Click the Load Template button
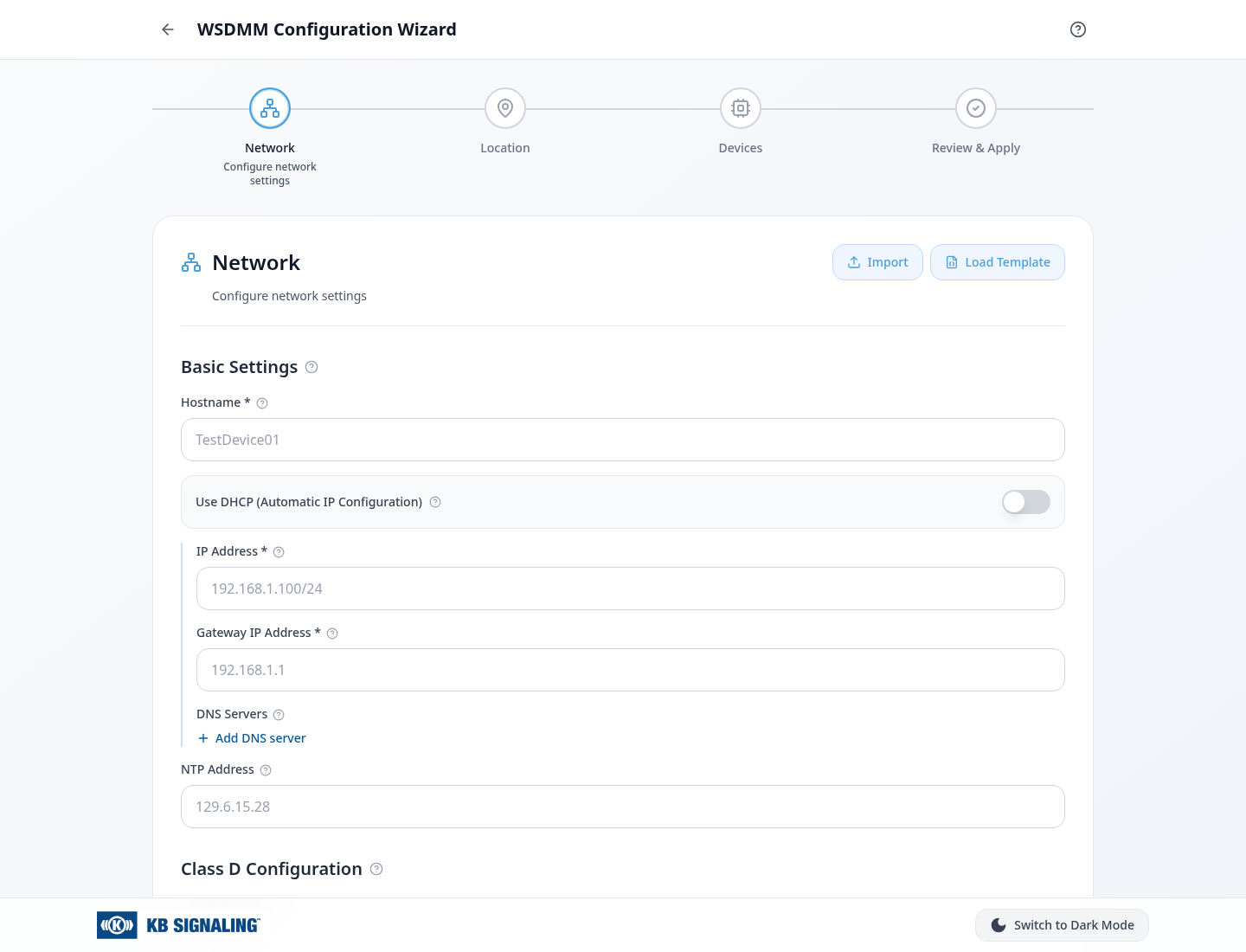1246x952 pixels. [x=998, y=262]
